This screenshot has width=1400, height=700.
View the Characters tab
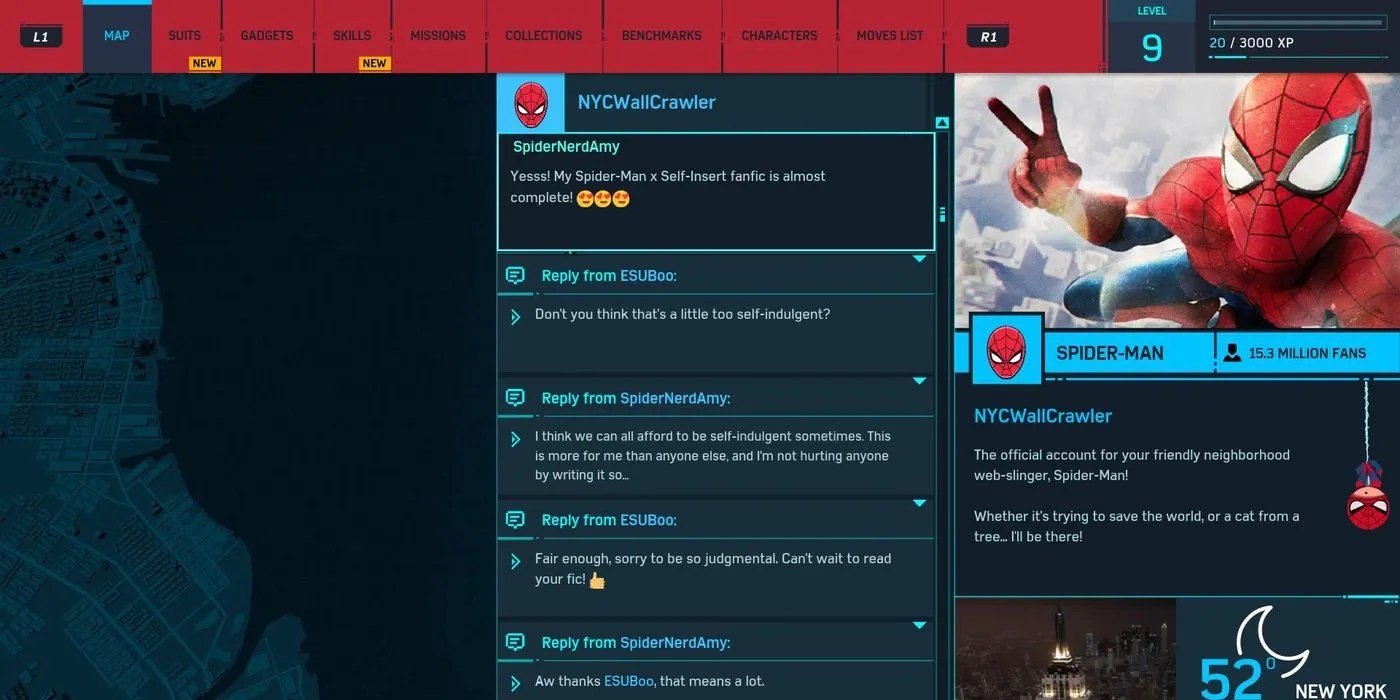[779, 36]
